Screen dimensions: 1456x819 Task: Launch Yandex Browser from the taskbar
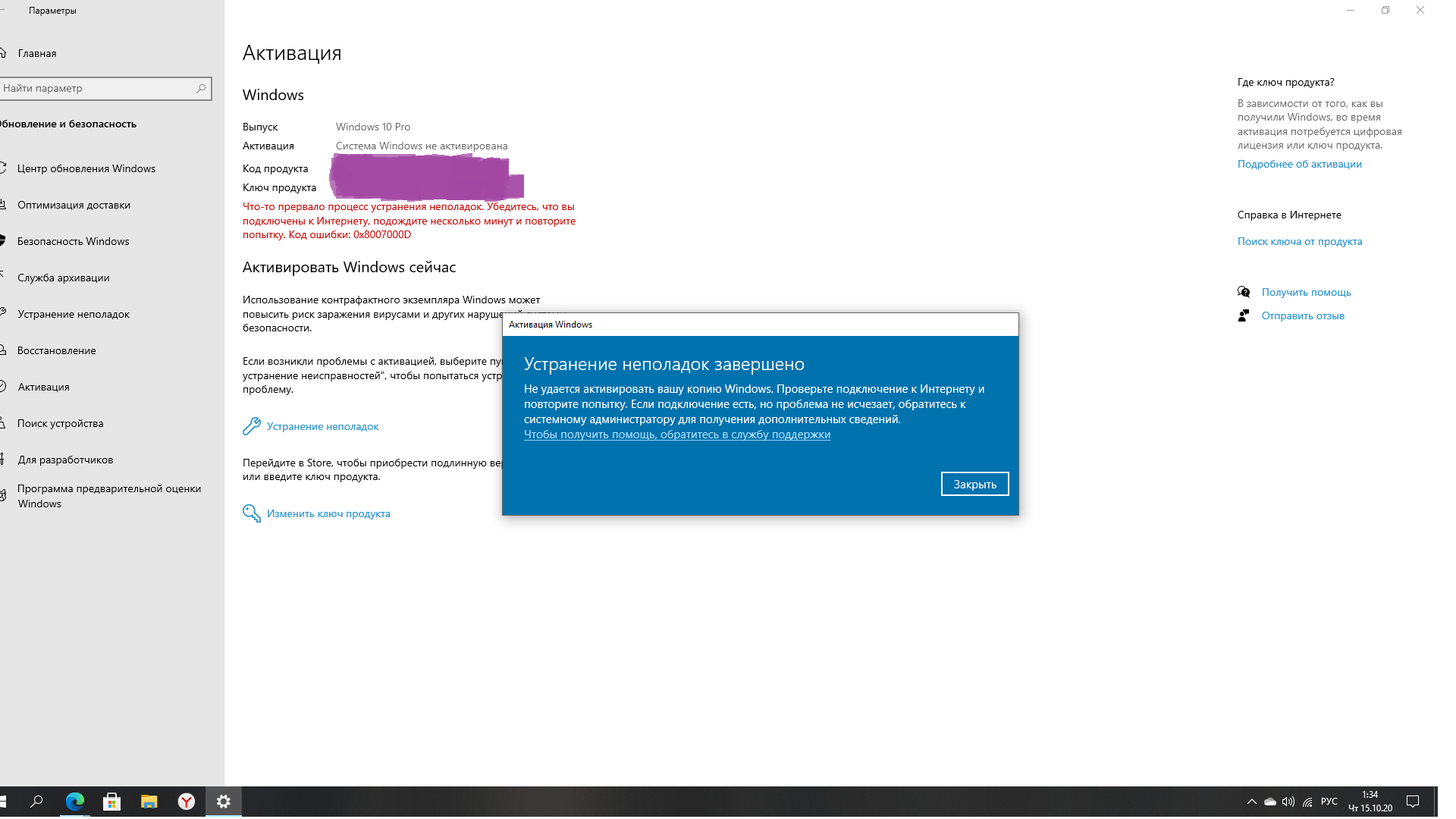187,802
